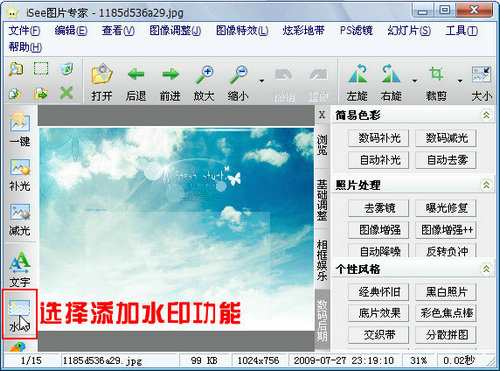Screen dimensions: 500x371
Task: Open the 图像调整(J) menu
Action: pyautogui.click(x=175, y=31)
